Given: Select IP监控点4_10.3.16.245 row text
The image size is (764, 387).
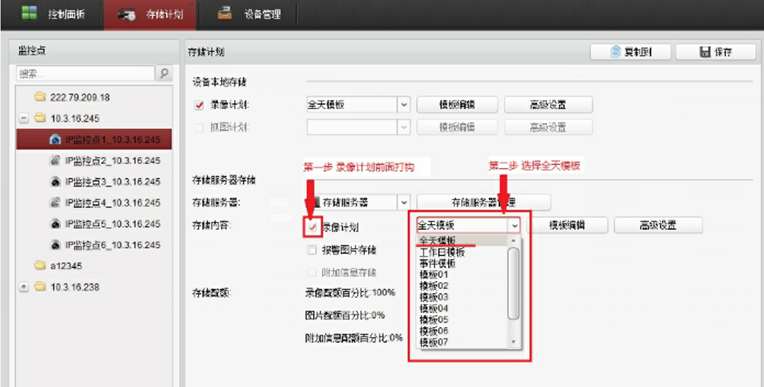Looking at the screenshot, I should coord(113,203).
